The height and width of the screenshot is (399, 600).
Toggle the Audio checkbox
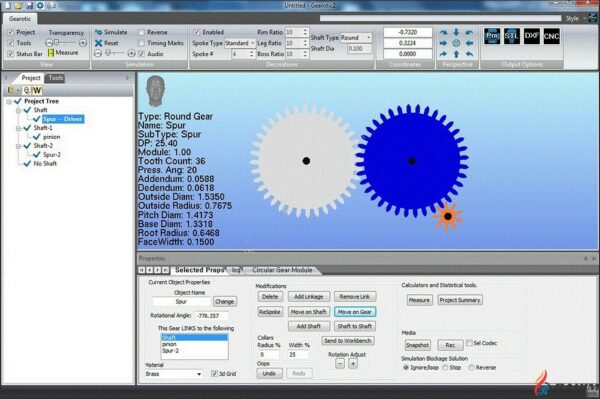click(142, 54)
